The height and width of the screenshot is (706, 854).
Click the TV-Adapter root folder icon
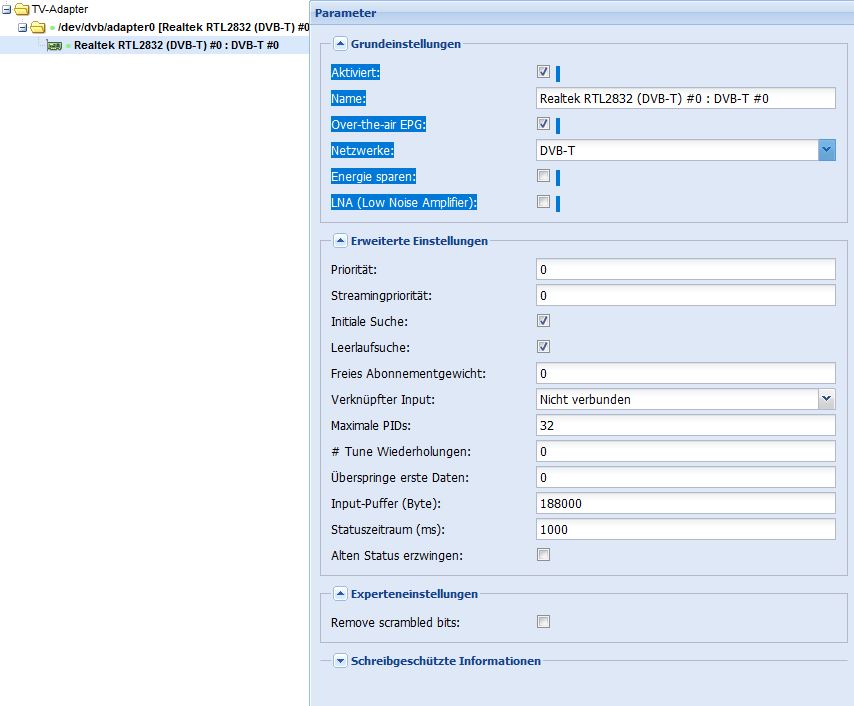click(22, 9)
